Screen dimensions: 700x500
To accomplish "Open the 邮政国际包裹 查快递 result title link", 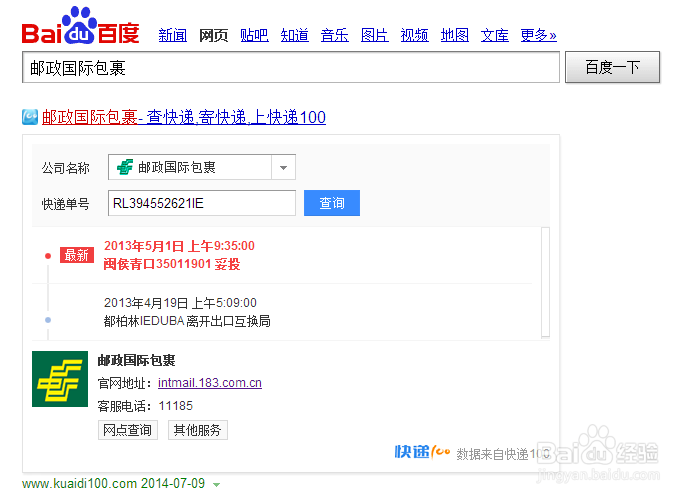I will click(x=184, y=117).
